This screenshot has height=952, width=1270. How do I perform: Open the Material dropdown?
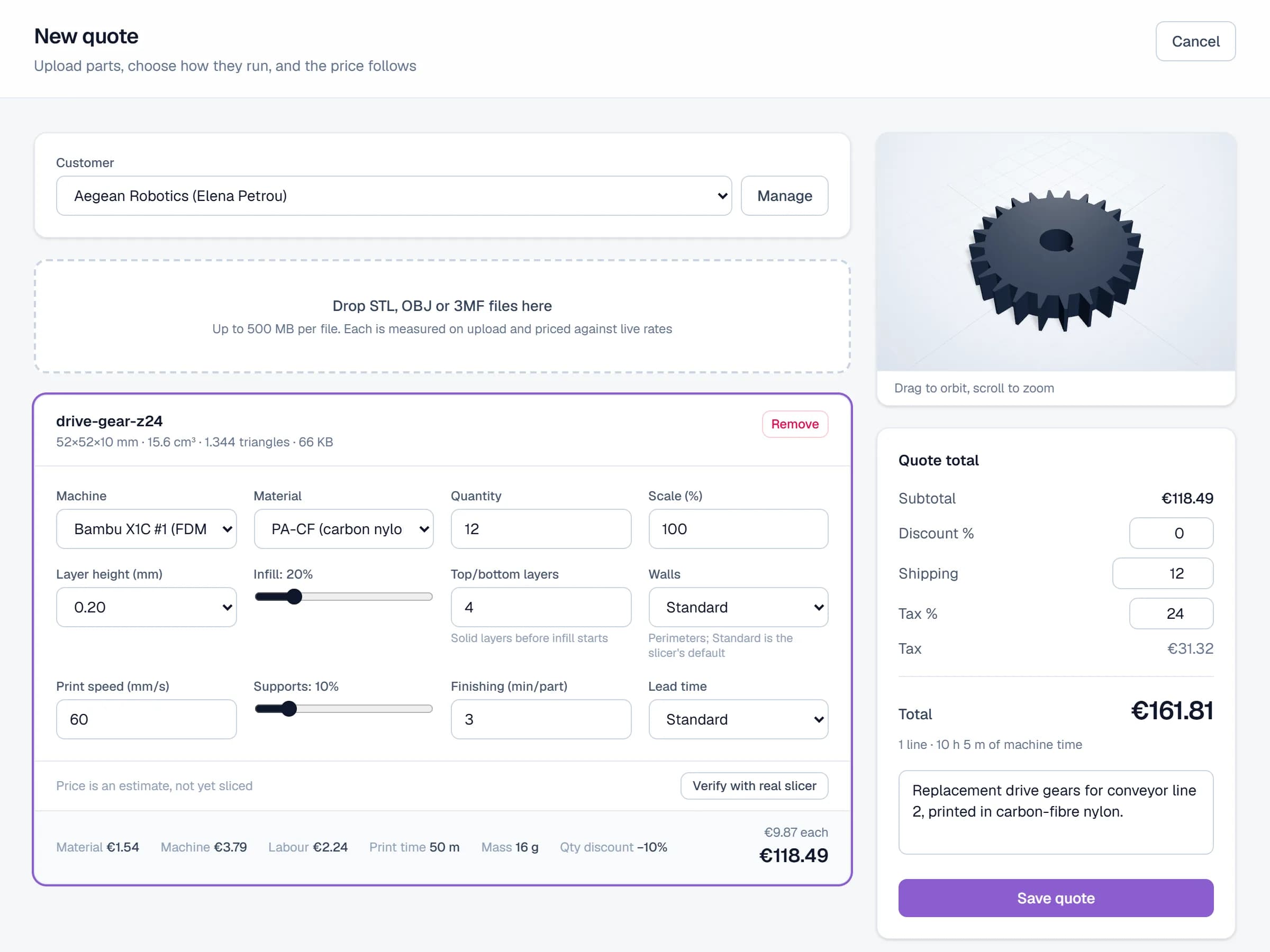[x=343, y=529]
